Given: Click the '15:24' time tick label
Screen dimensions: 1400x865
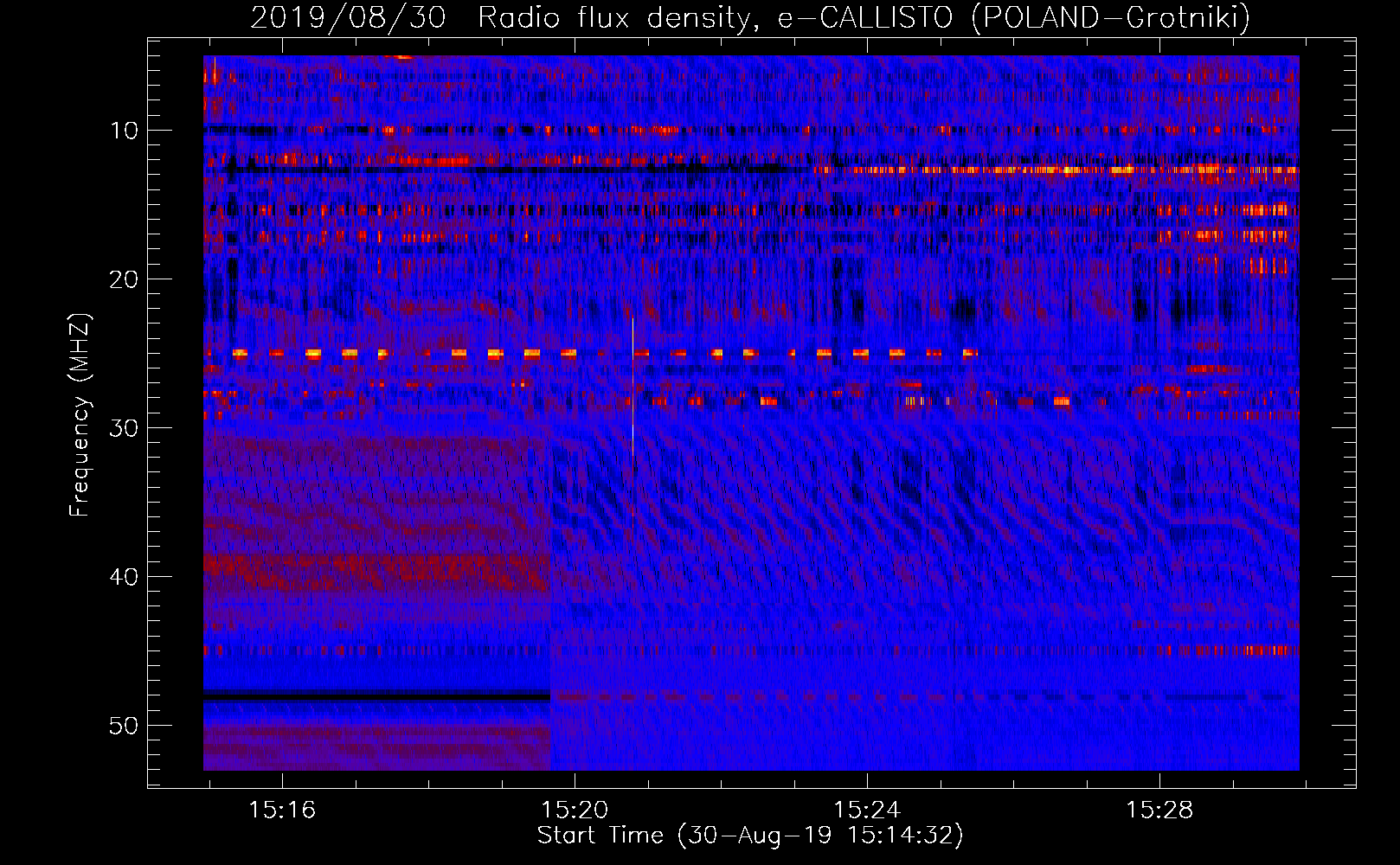Looking at the screenshot, I should click(x=866, y=810).
